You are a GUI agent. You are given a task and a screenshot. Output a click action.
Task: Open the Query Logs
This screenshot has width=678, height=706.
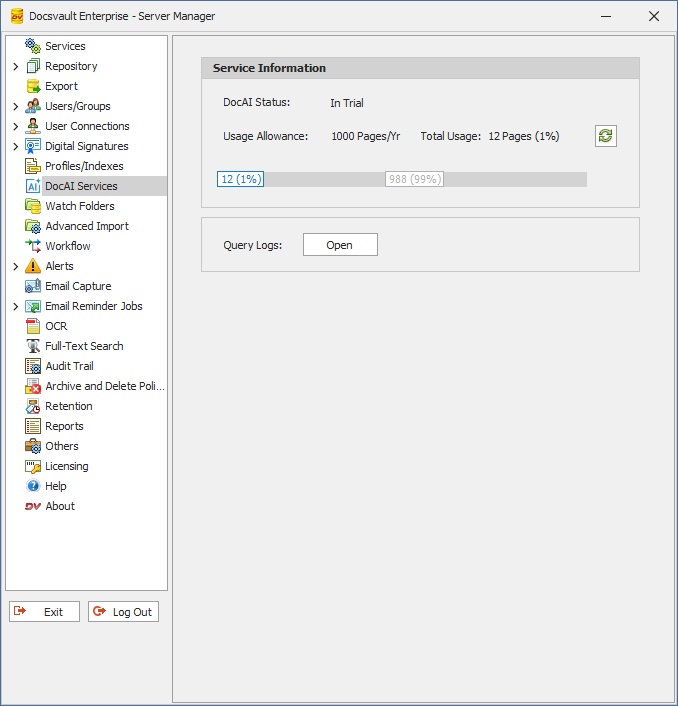(x=340, y=244)
